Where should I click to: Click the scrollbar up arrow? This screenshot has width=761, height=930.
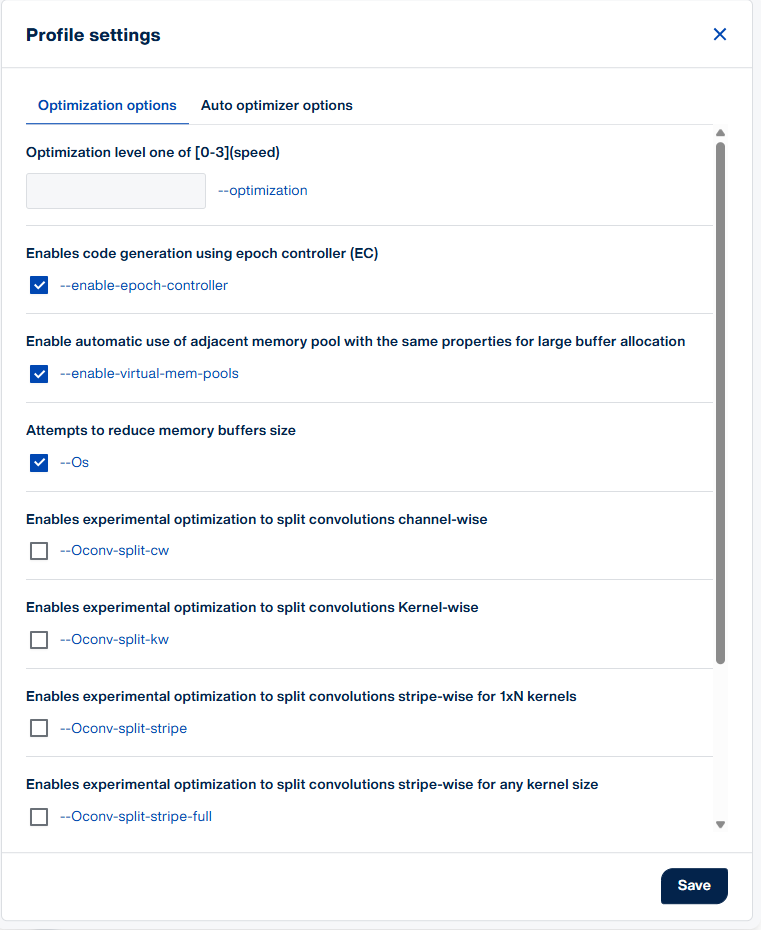pyautogui.click(x=720, y=133)
